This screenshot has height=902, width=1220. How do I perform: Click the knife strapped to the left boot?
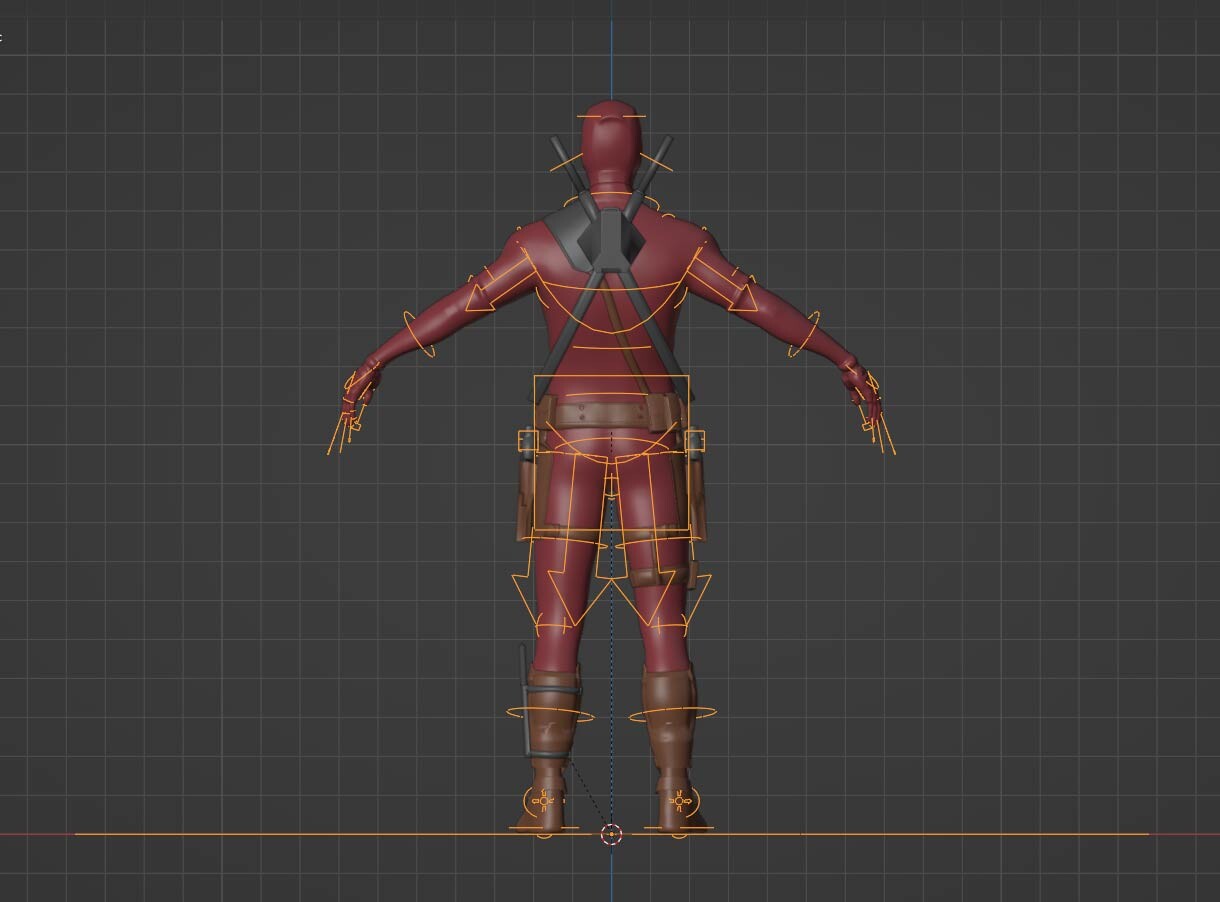(x=526, y=700)
